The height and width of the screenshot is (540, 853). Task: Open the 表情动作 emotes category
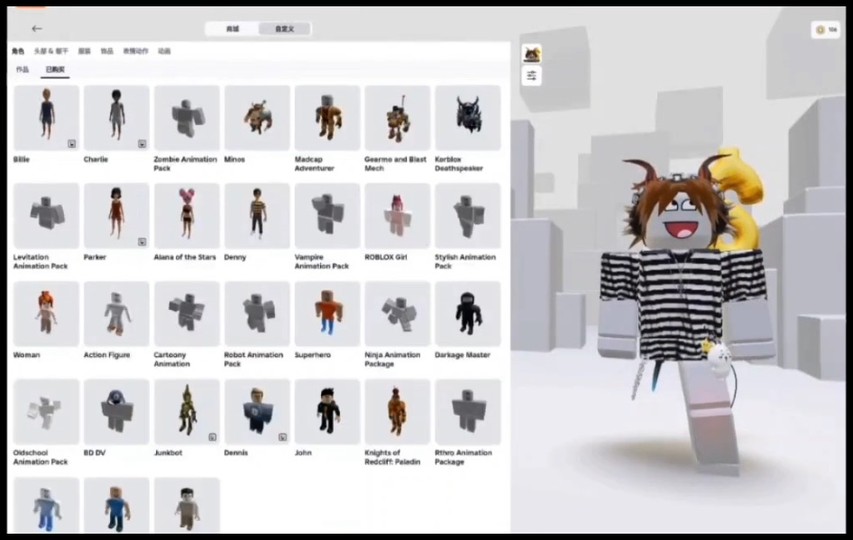(x=135, y=51)
